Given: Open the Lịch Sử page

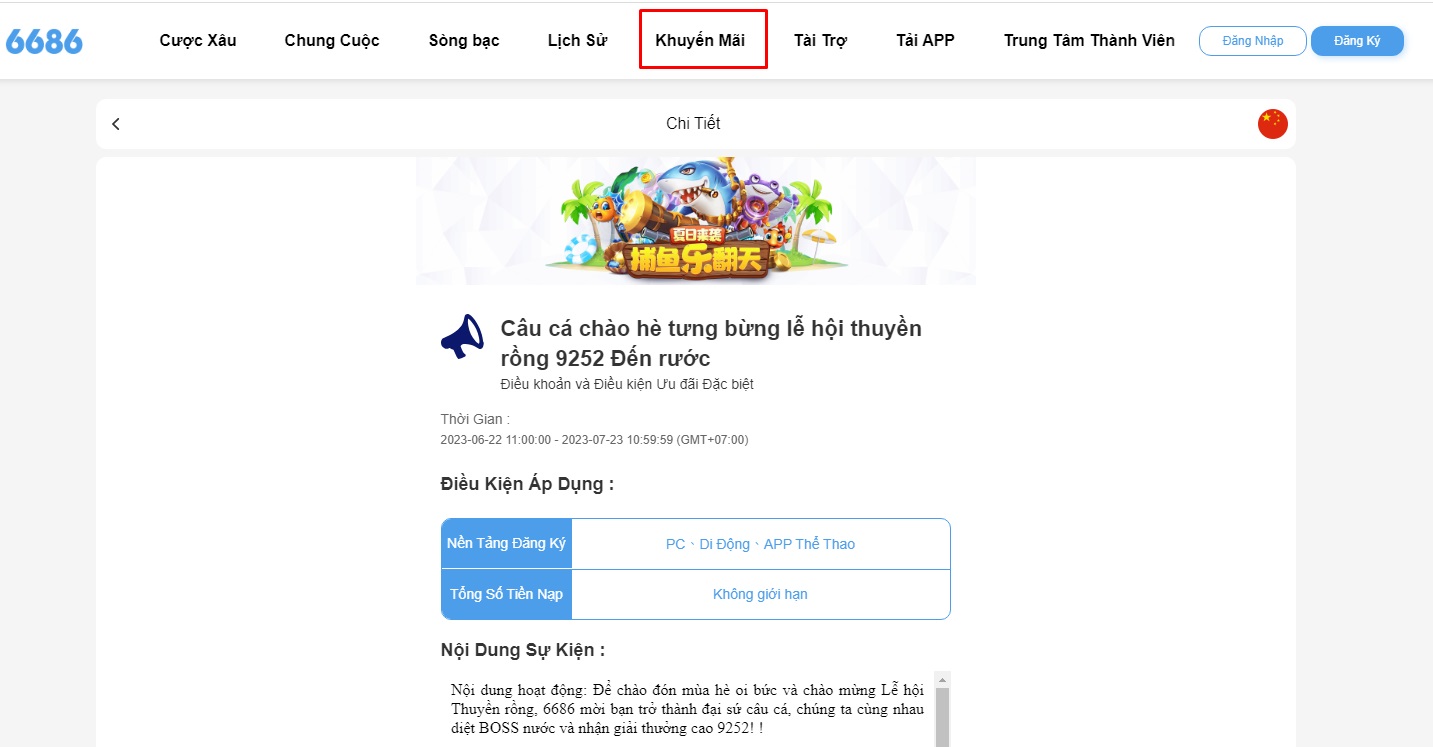Looking at the screenshot, I should [577, 41].
